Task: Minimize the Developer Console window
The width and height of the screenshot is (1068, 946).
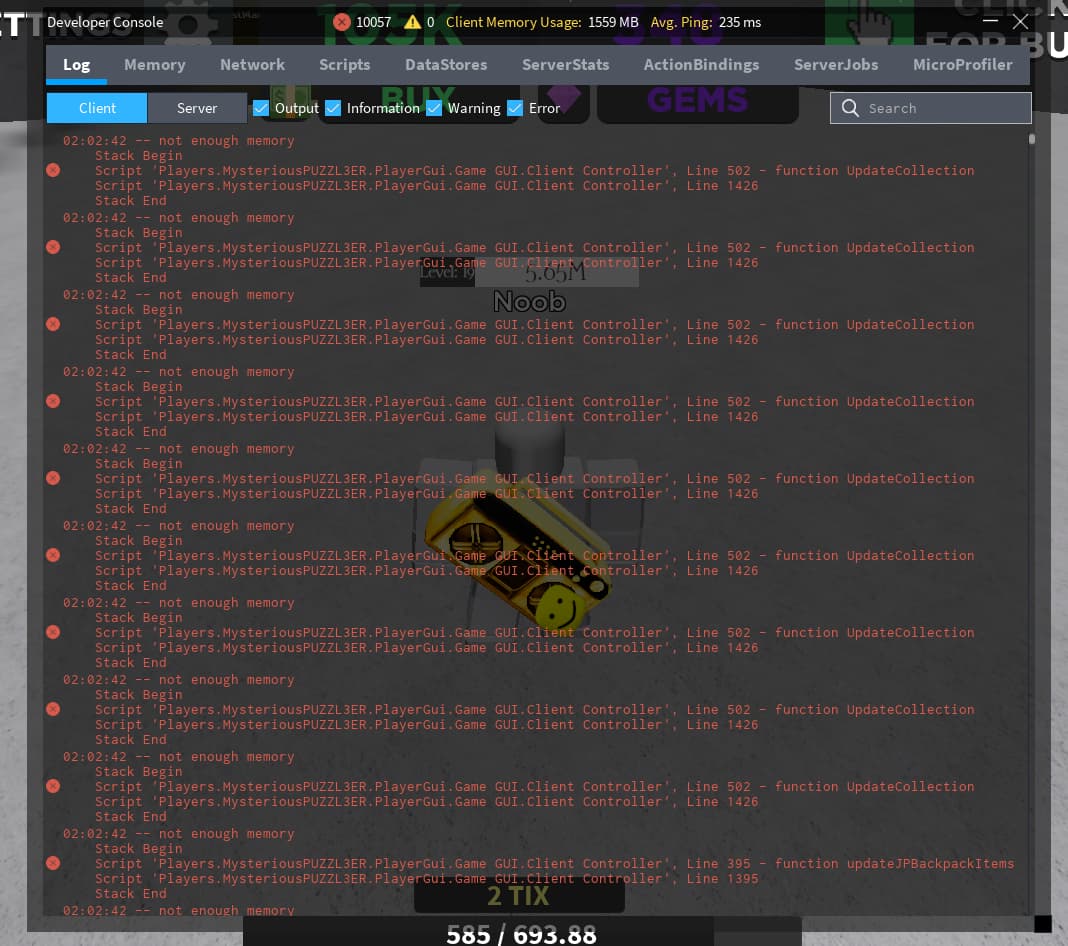Action: [990, 21]
